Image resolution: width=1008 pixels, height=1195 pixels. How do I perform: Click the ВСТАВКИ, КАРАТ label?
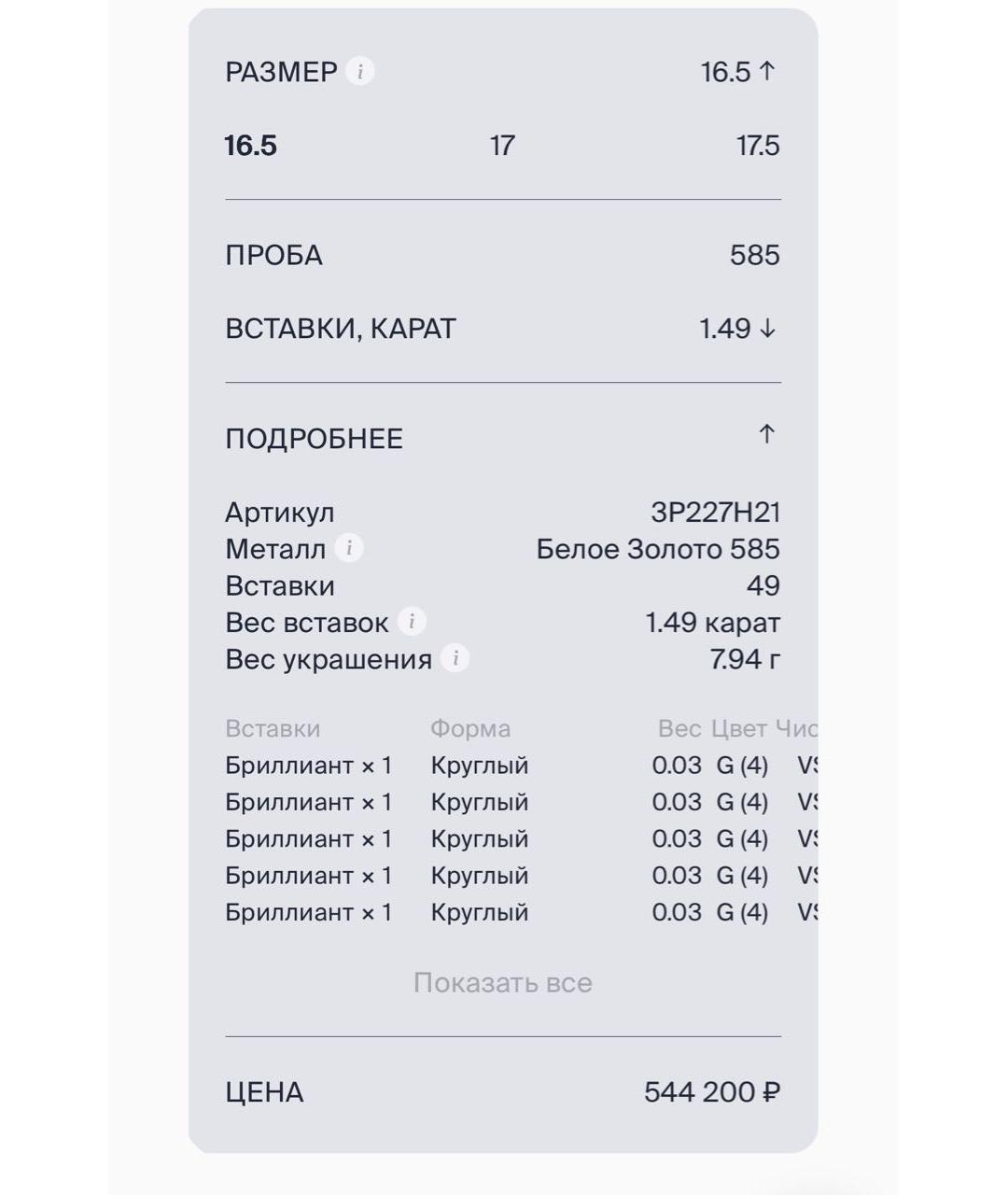tap(341, 329)
